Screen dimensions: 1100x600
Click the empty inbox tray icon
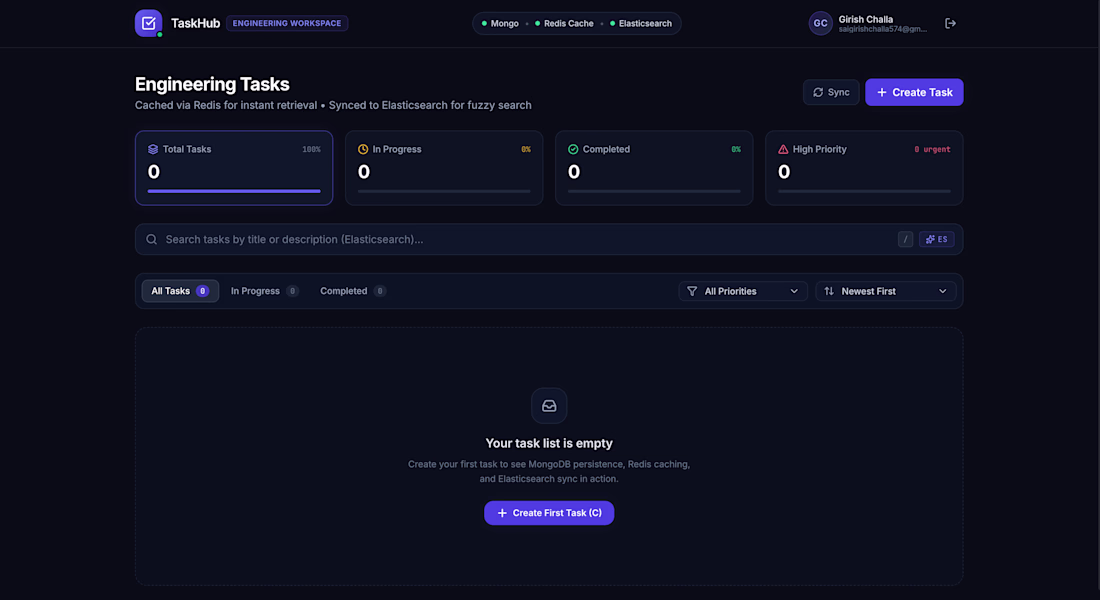pos(549,406)
